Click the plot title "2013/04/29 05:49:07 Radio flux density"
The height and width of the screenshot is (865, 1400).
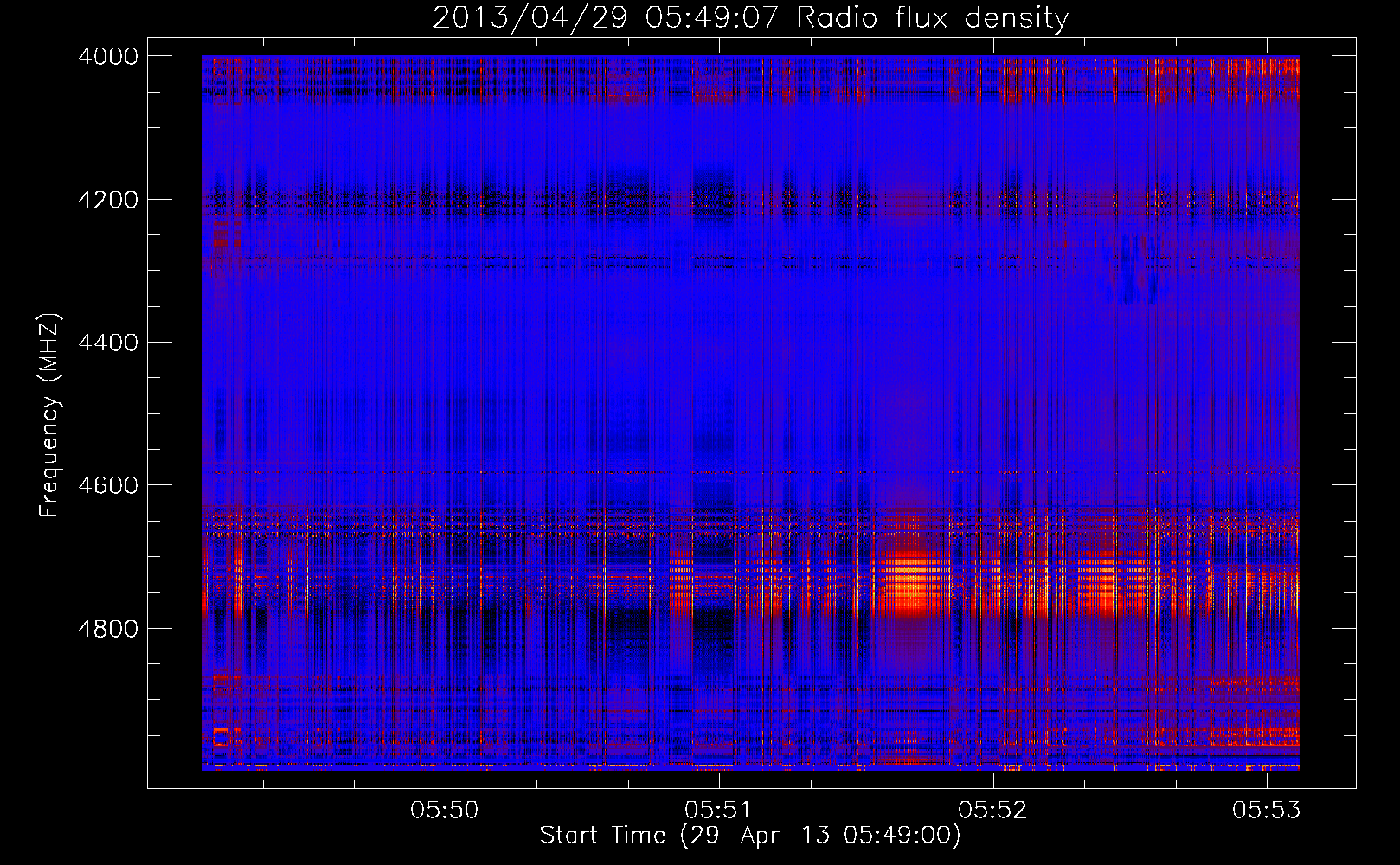pyautogui.click(x=750, y=18)
